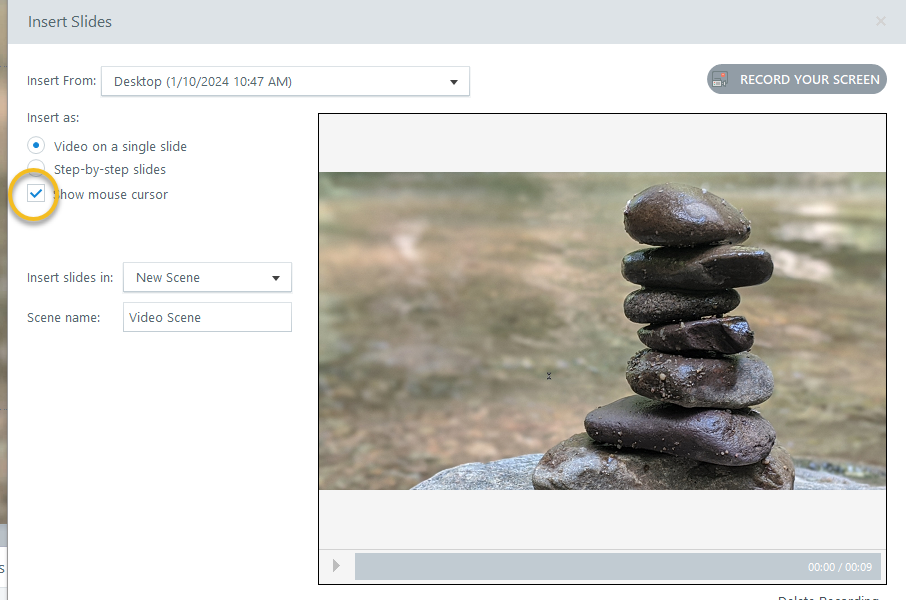Click the 00:00 / 00:09 time display
This screenshot has width=906, height=600.
pyautogui.click(x=840, y=567)
